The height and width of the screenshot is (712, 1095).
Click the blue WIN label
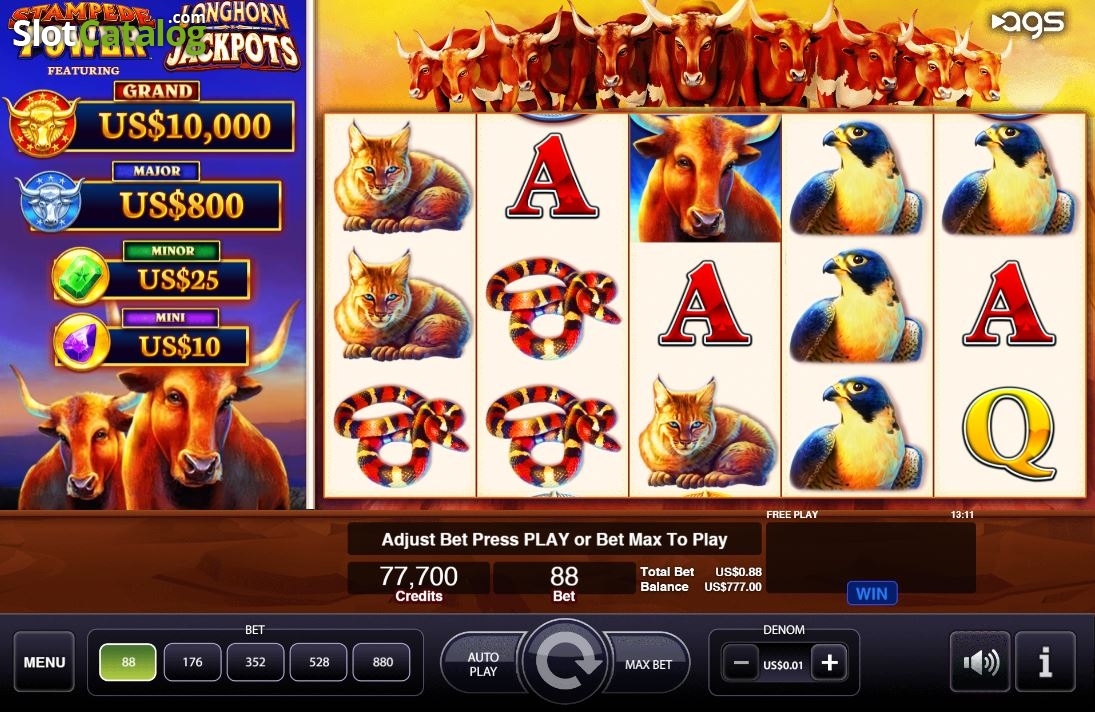coord(872,593)
